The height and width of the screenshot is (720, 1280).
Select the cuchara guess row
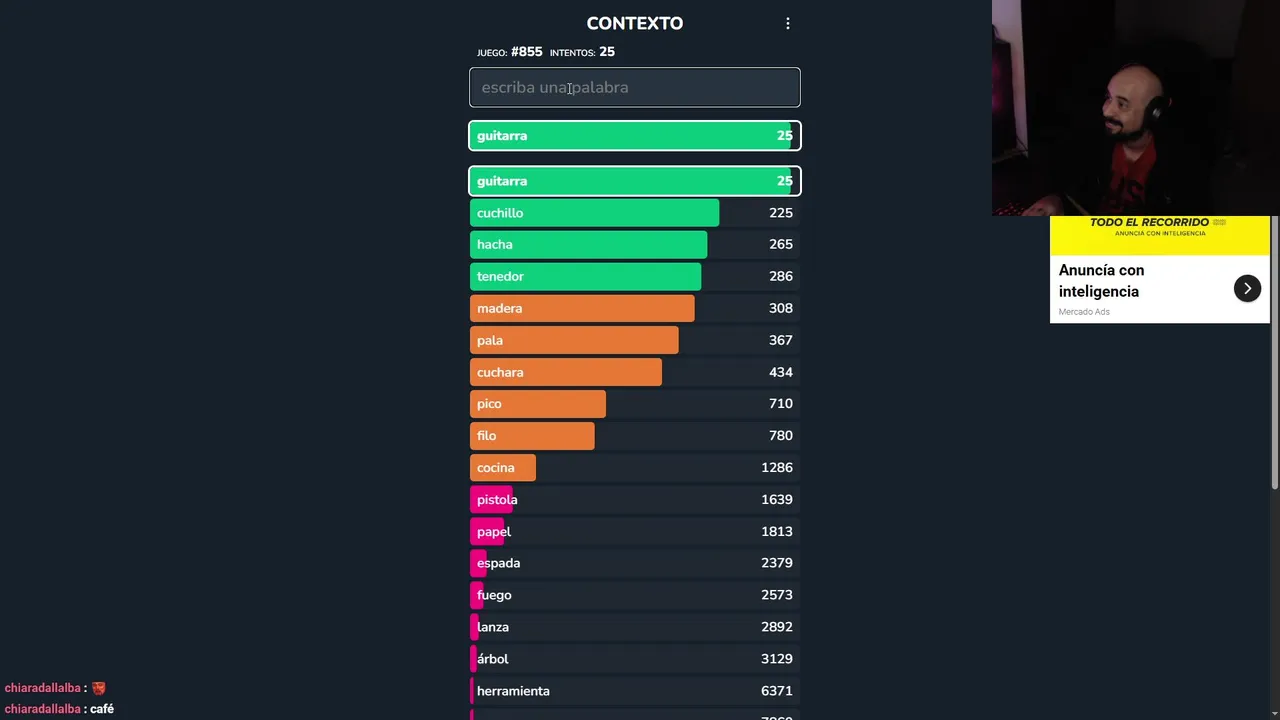pyautogui.click(x=635, y=372)
